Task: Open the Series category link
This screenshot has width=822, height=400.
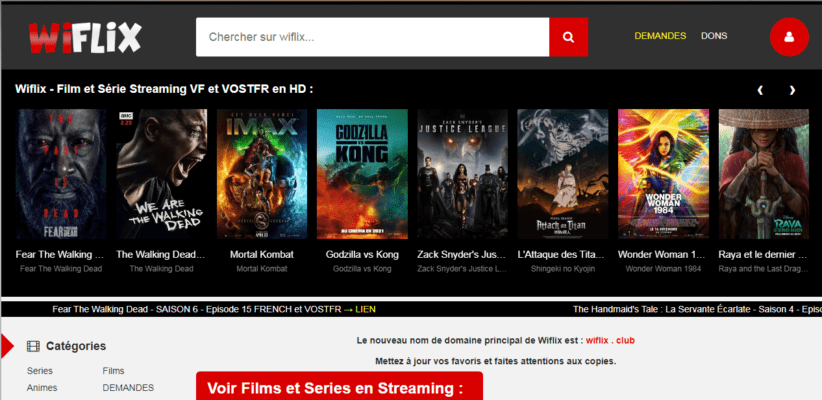Action: point(40,371)
